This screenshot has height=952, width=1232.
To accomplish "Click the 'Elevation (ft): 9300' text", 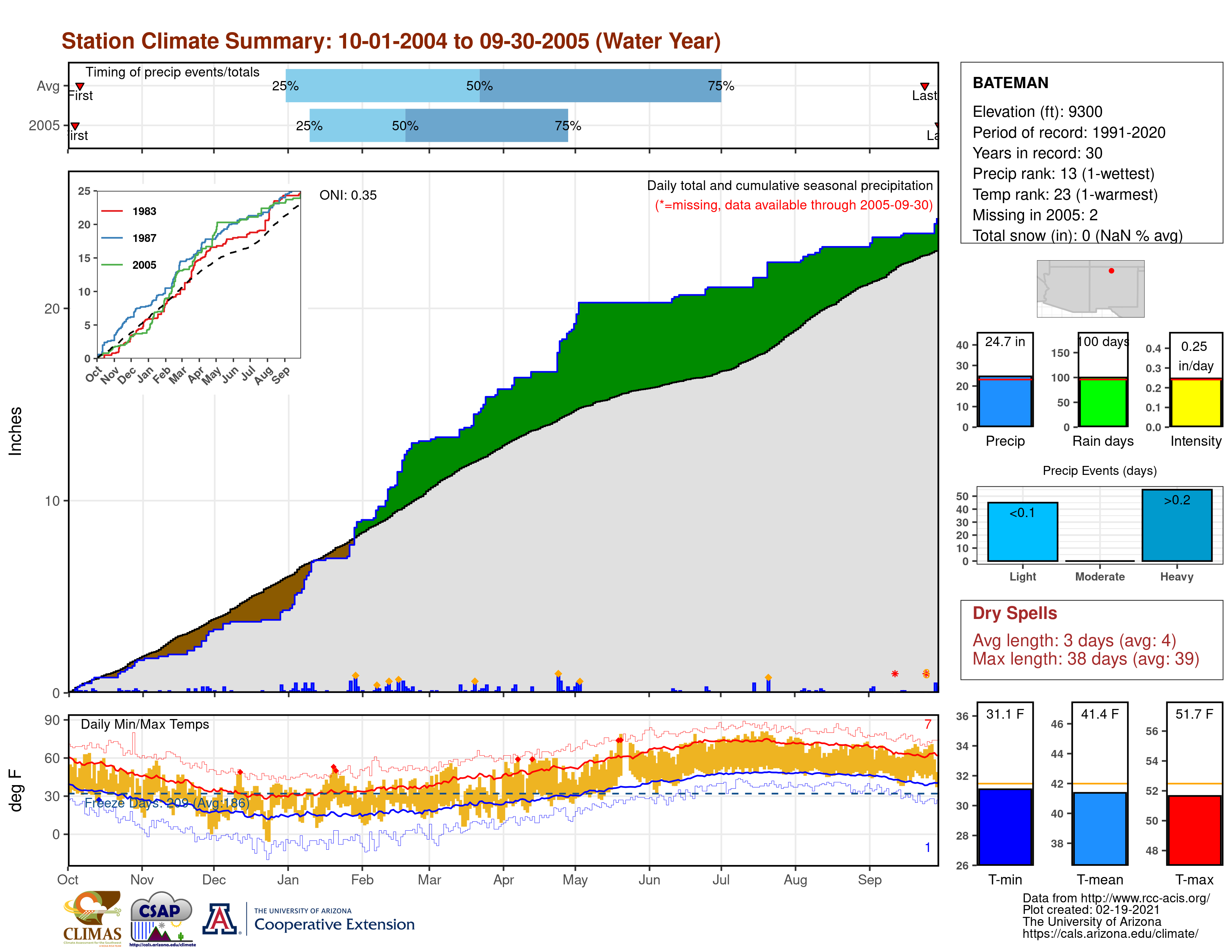I will pyautogui.click(x=1037, y=112).
